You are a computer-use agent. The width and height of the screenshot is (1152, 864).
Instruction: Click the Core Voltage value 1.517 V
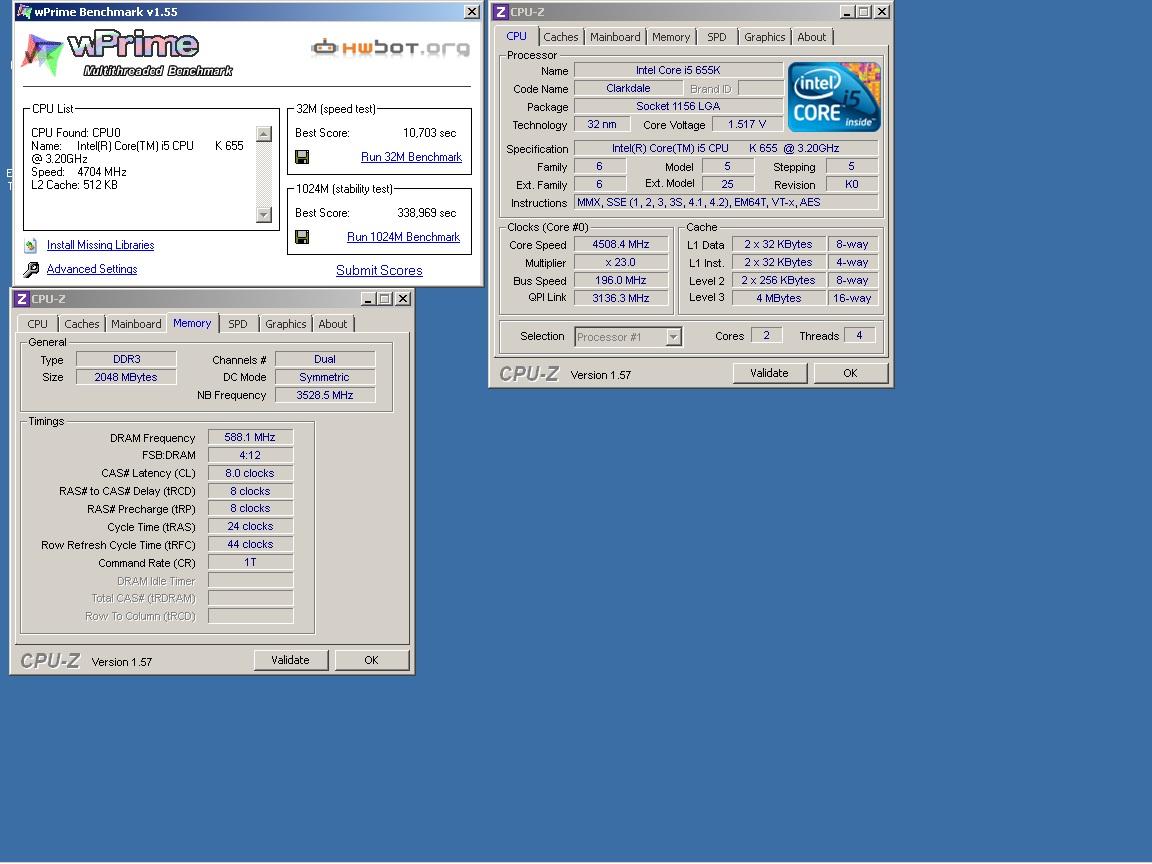(x=747, y=125)
